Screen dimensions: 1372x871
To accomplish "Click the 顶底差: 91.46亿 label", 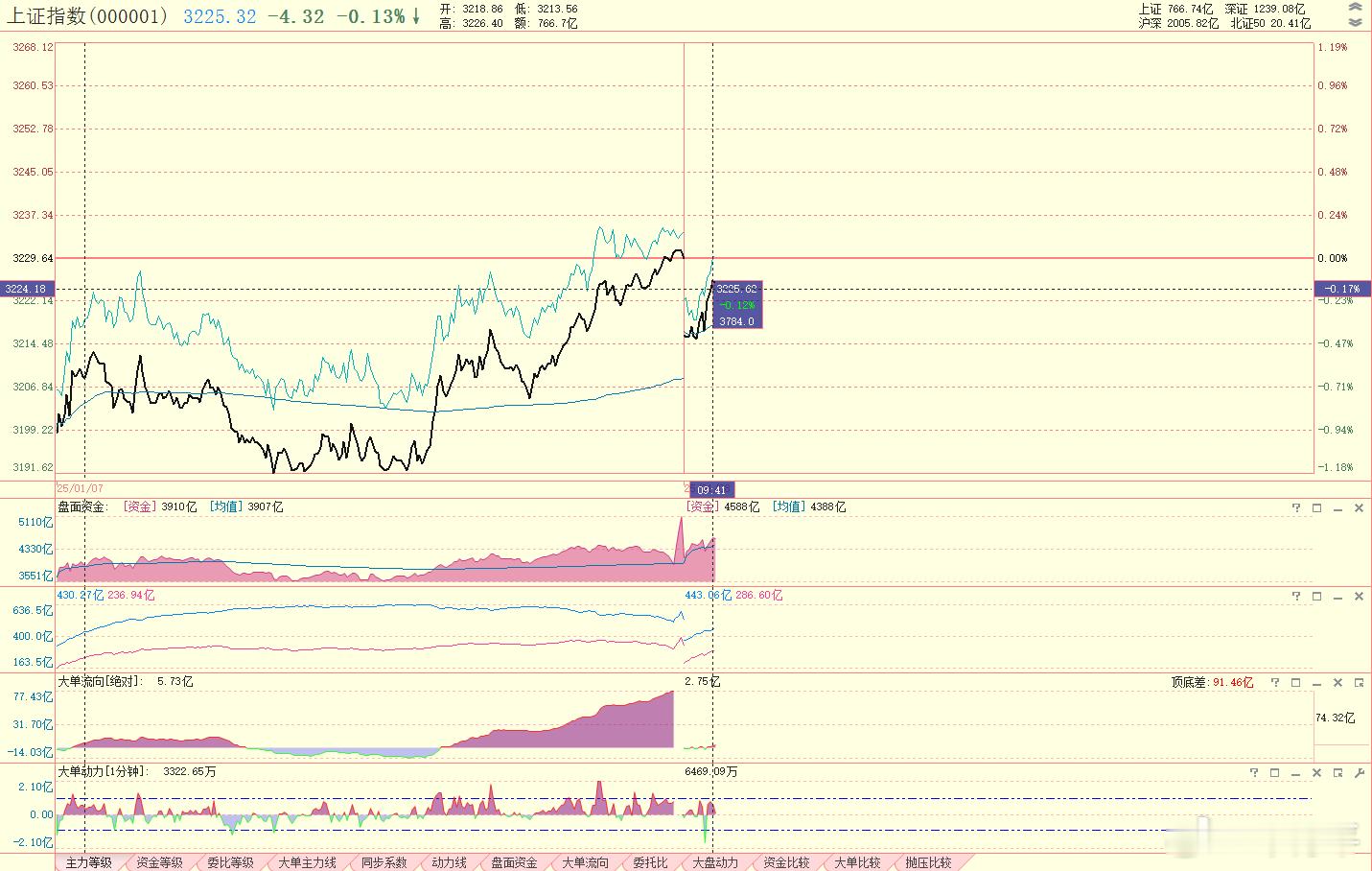I will [x=1212, y=683].
